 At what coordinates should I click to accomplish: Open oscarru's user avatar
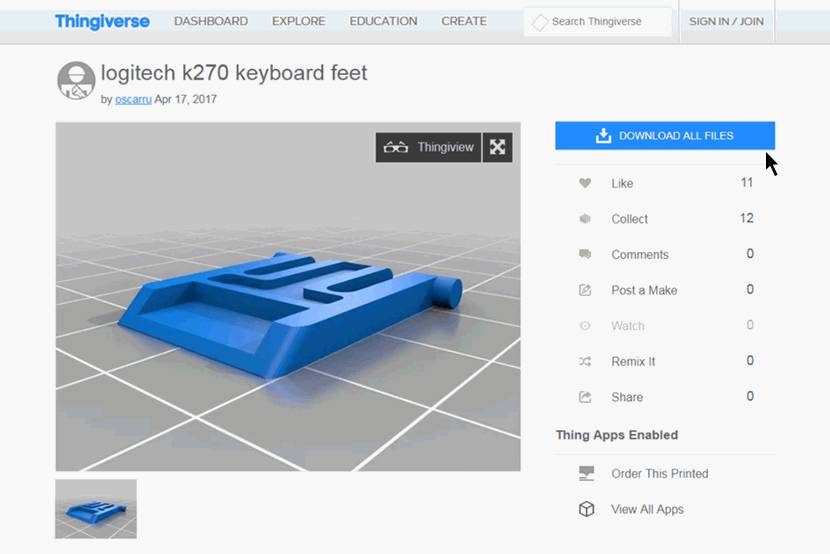click(x=76, y=80)
